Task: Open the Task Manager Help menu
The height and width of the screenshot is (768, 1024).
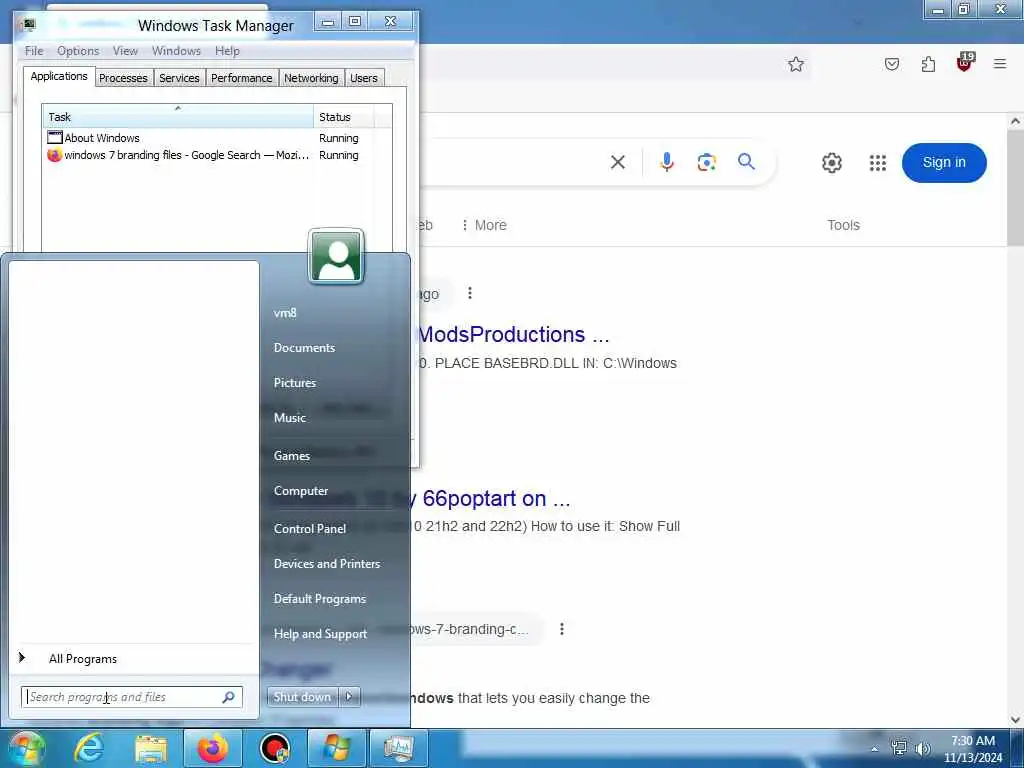Action: pos(227,51)
